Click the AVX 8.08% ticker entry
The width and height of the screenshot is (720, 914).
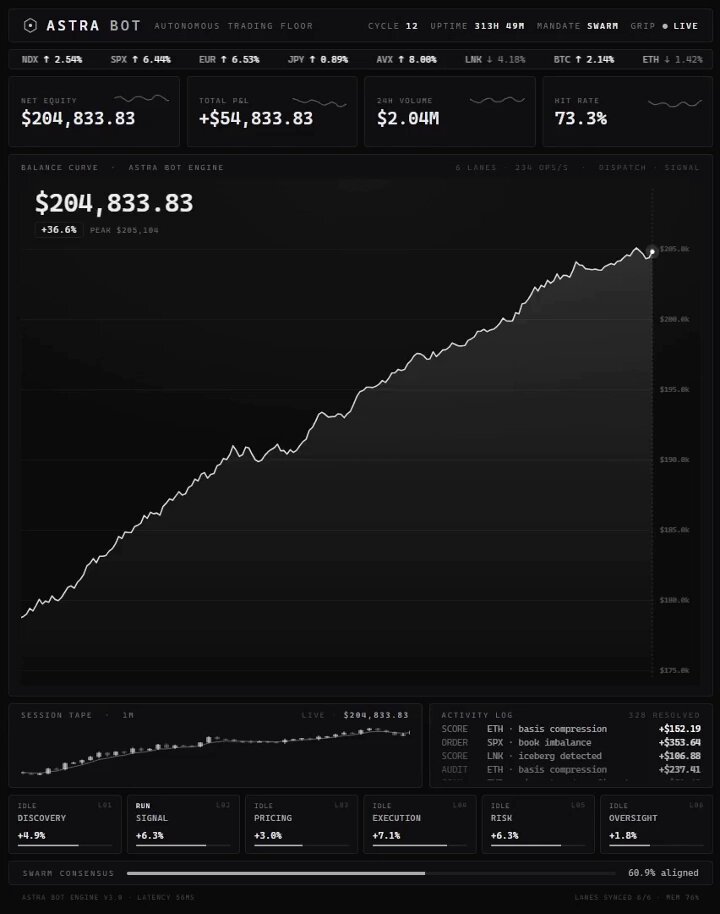pyautogui.click(x=406, y=59)
